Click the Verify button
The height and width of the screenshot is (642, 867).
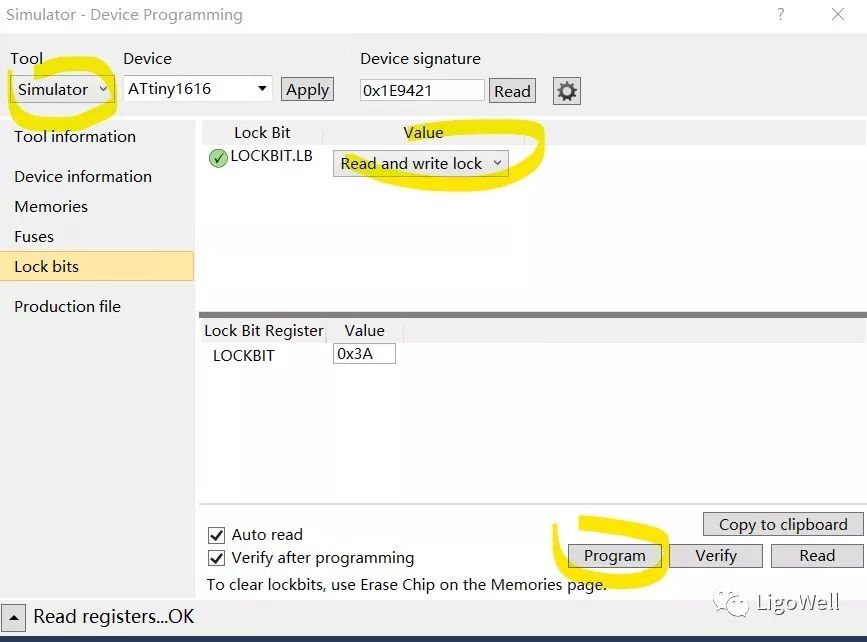[x=716, y=556]
